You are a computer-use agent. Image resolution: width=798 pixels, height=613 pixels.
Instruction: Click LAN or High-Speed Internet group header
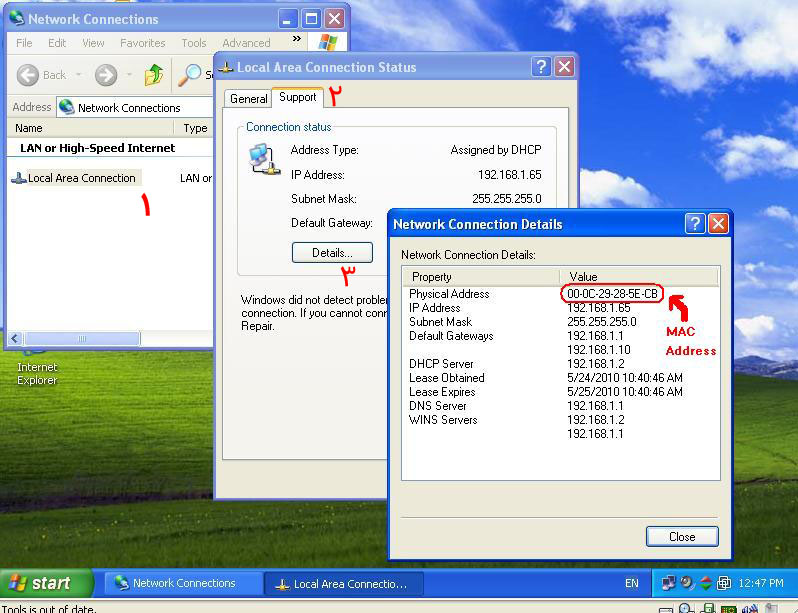point(98,148)
